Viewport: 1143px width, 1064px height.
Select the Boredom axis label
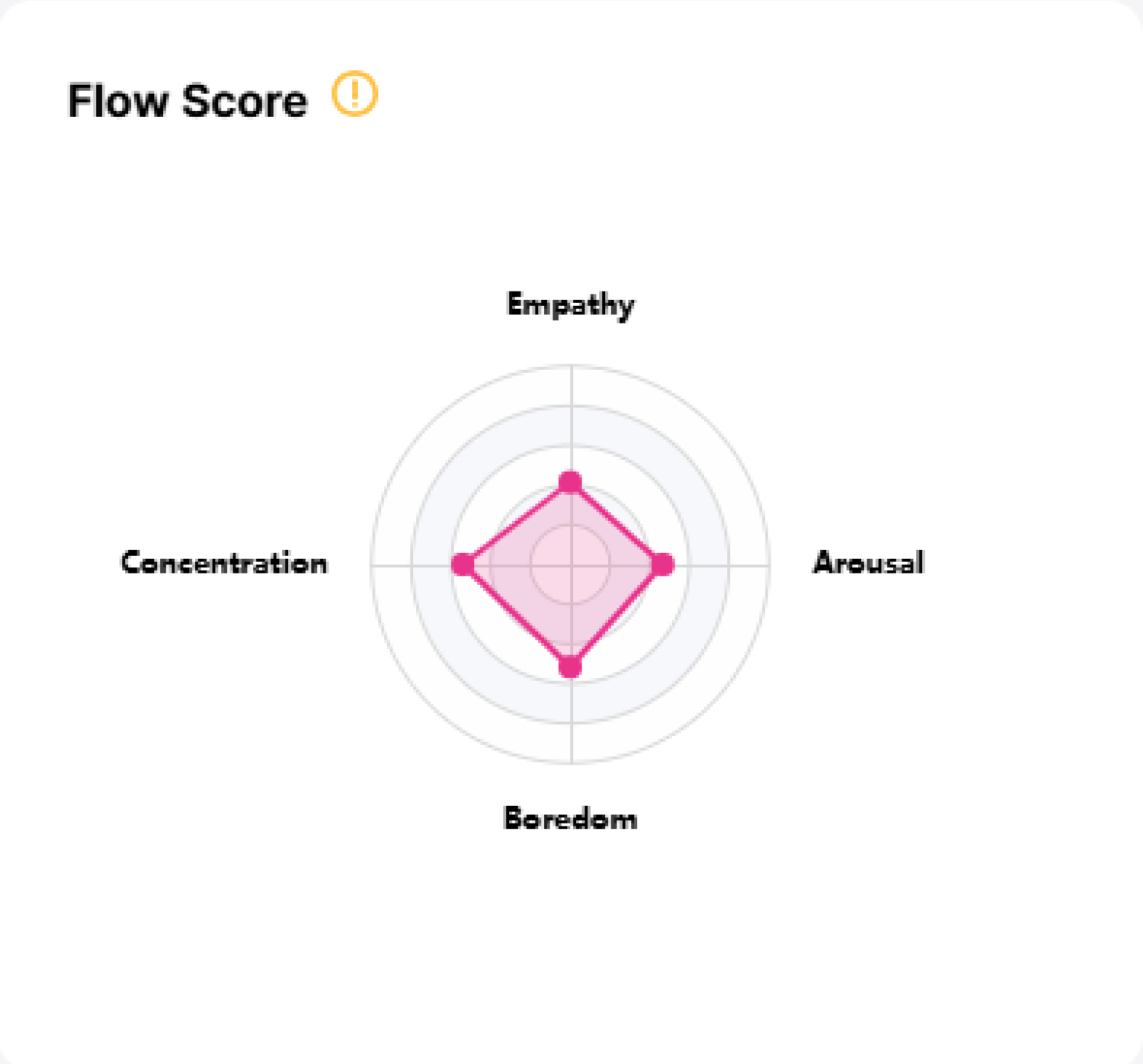point(571,818)
